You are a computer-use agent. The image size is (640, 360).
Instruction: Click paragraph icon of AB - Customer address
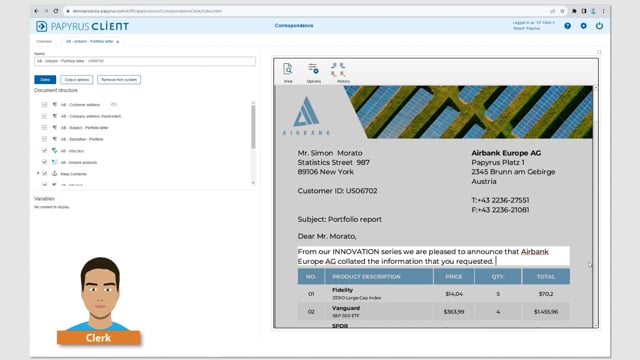point(54,104)
